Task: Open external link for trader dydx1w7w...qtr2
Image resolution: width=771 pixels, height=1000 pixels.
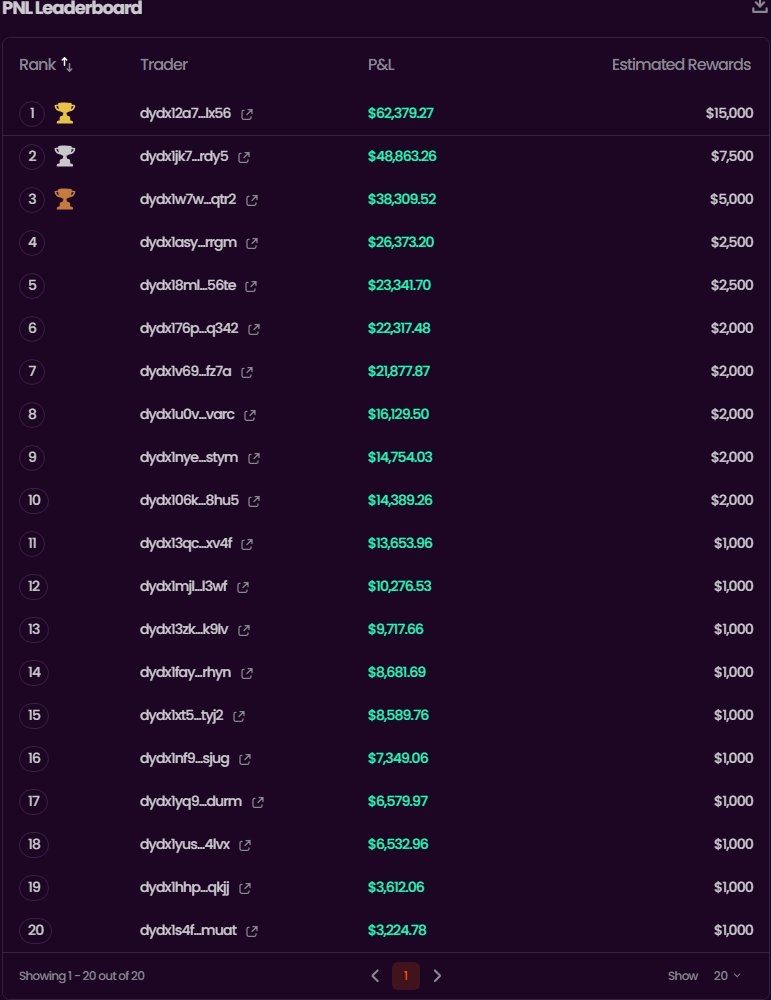Action: [252, 200]
